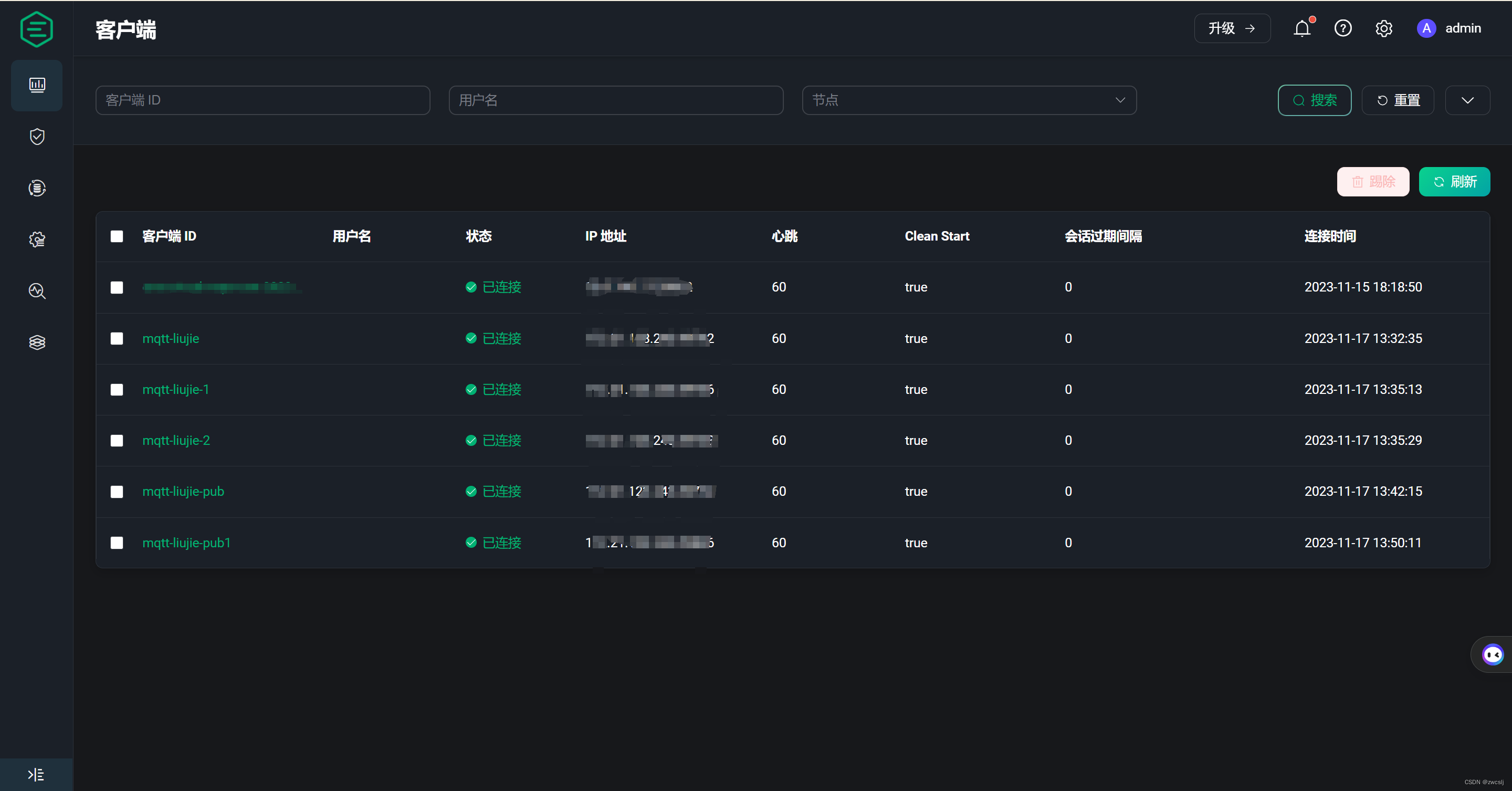The width and height of the screenshot is (1512, 791).
Task: Open the settings gear in header
Action: click(x=1383, y=28)
